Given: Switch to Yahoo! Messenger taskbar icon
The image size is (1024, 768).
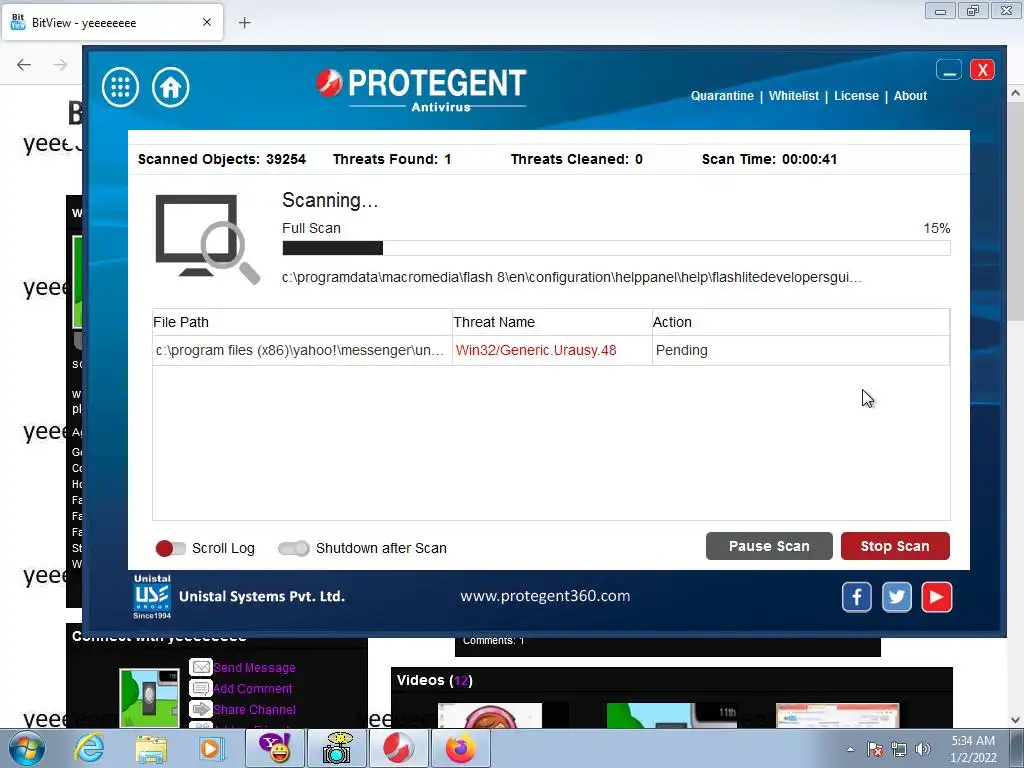Looking at the screenshot, I should coord(275,748).
